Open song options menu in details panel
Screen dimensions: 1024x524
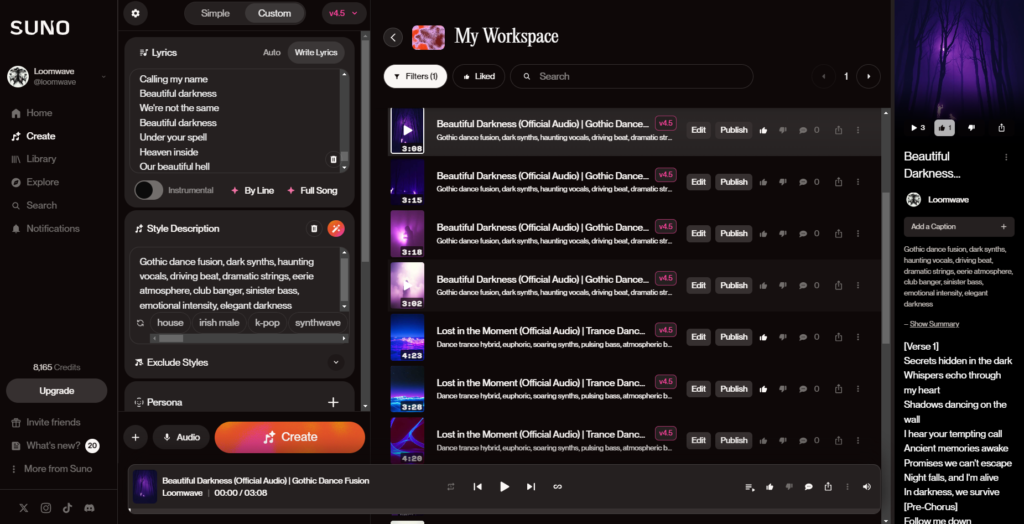pyautogui.click(x=1006, y=157)
